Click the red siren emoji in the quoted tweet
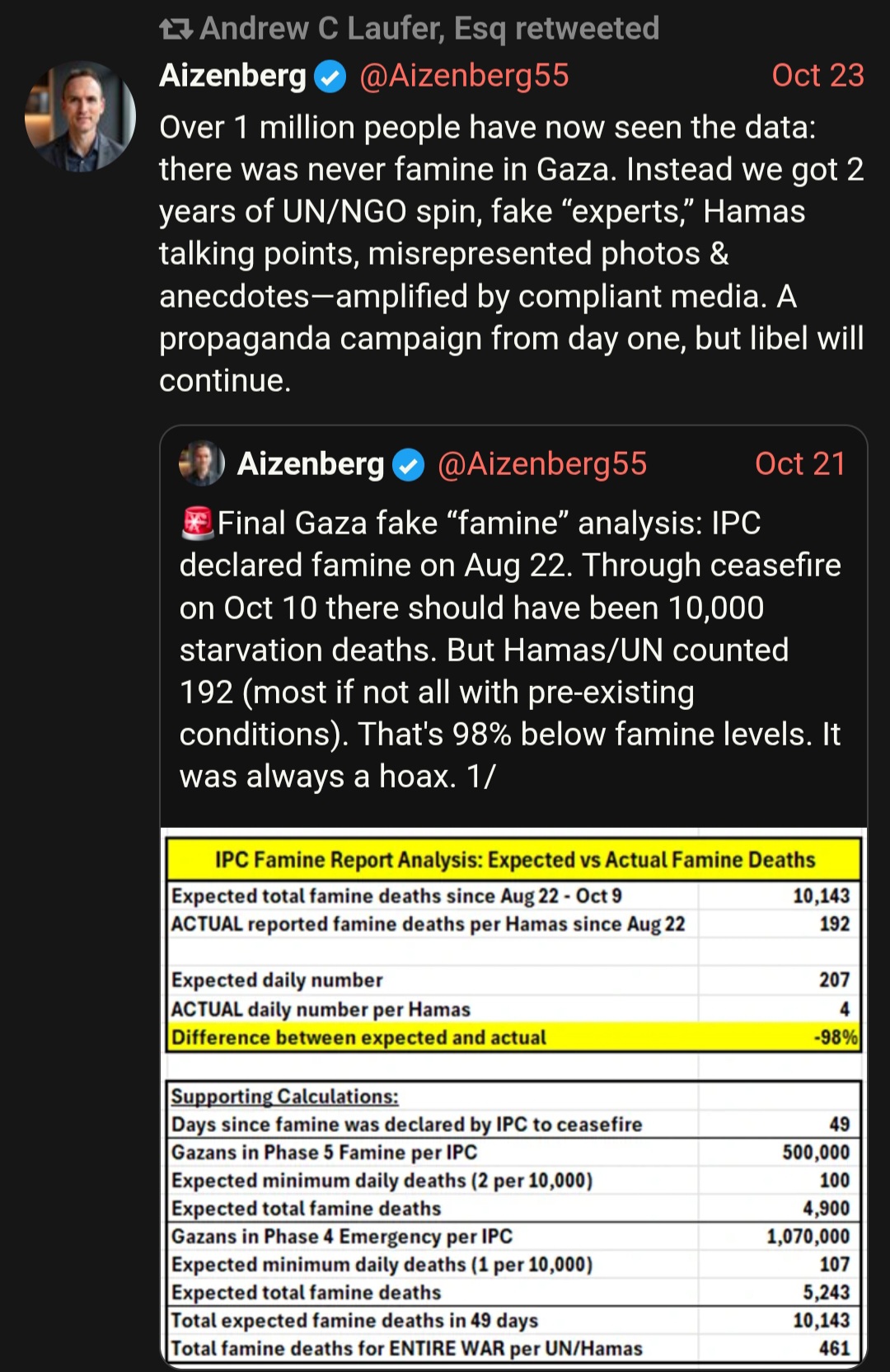 [x=198, y=524]
